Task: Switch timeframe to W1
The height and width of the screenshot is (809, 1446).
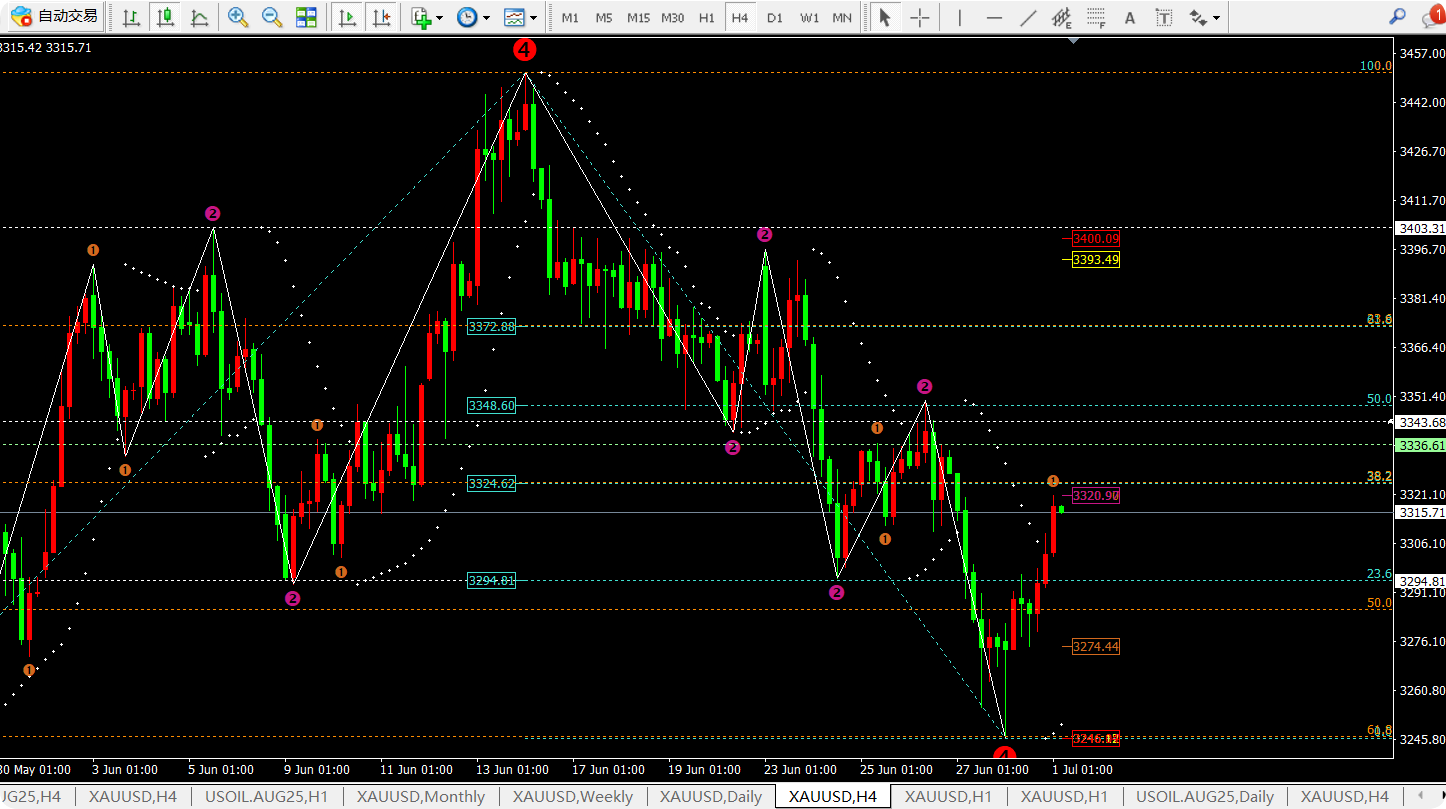Action: pyautogui.click(x=809, y=18)
